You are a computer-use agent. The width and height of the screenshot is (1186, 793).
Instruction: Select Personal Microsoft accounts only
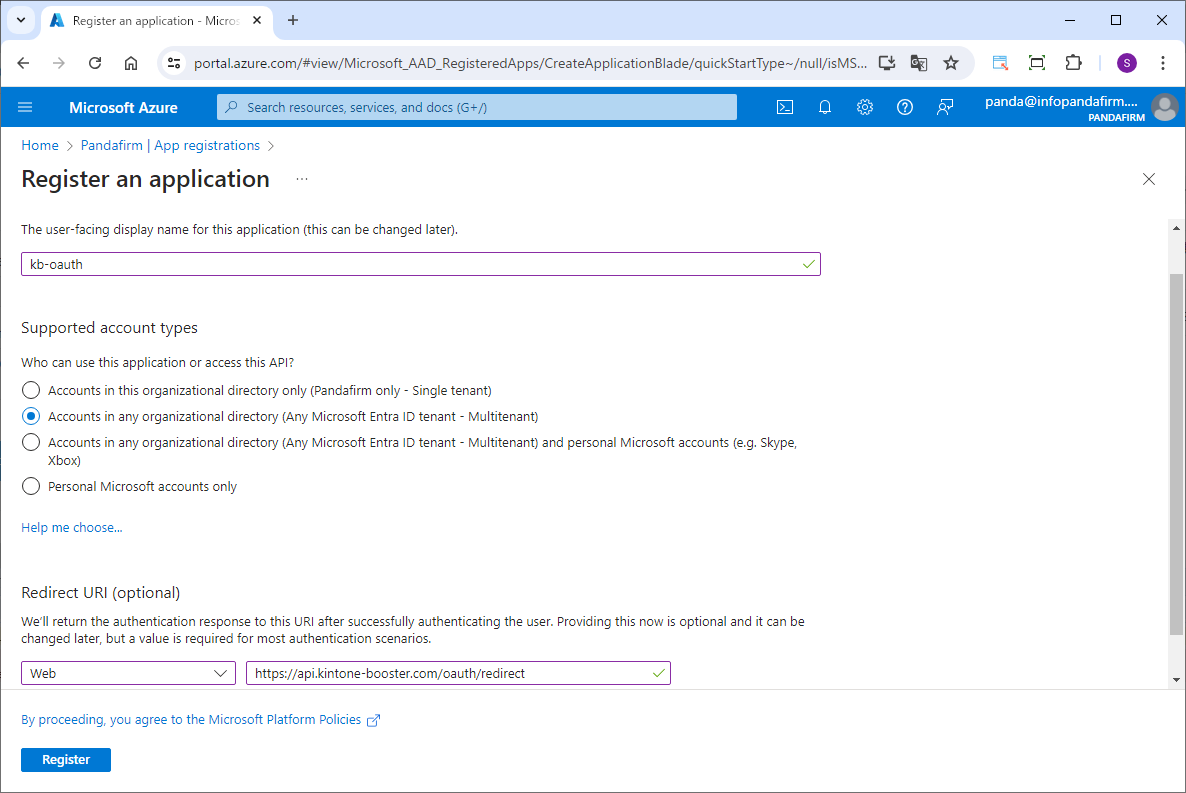click(32, 486)
